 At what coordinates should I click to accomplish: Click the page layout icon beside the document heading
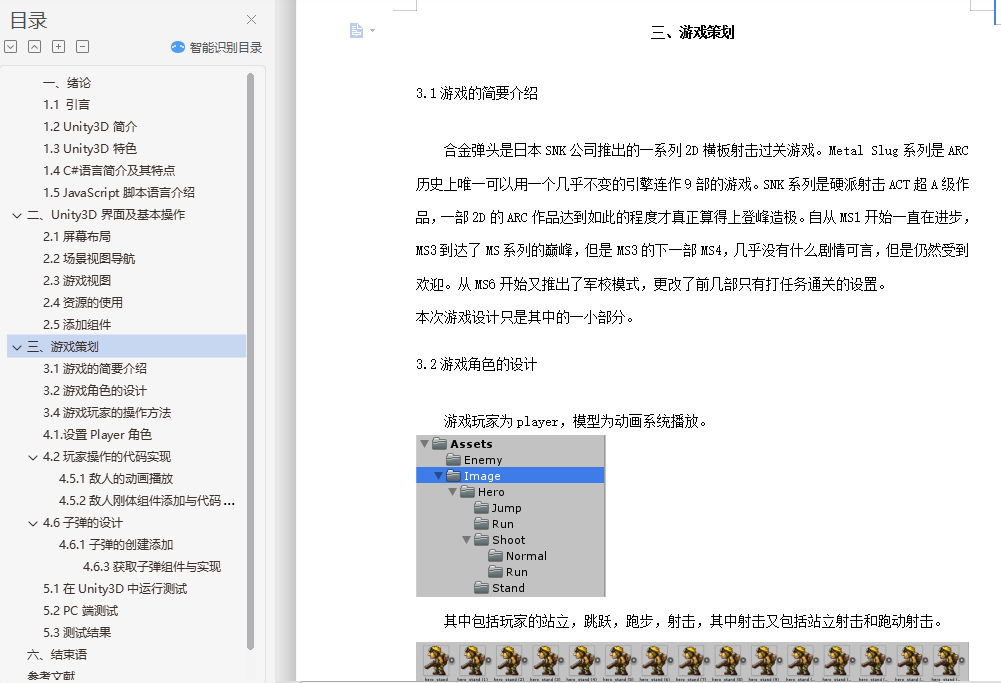pyautogui.click(x=356, y=31)
